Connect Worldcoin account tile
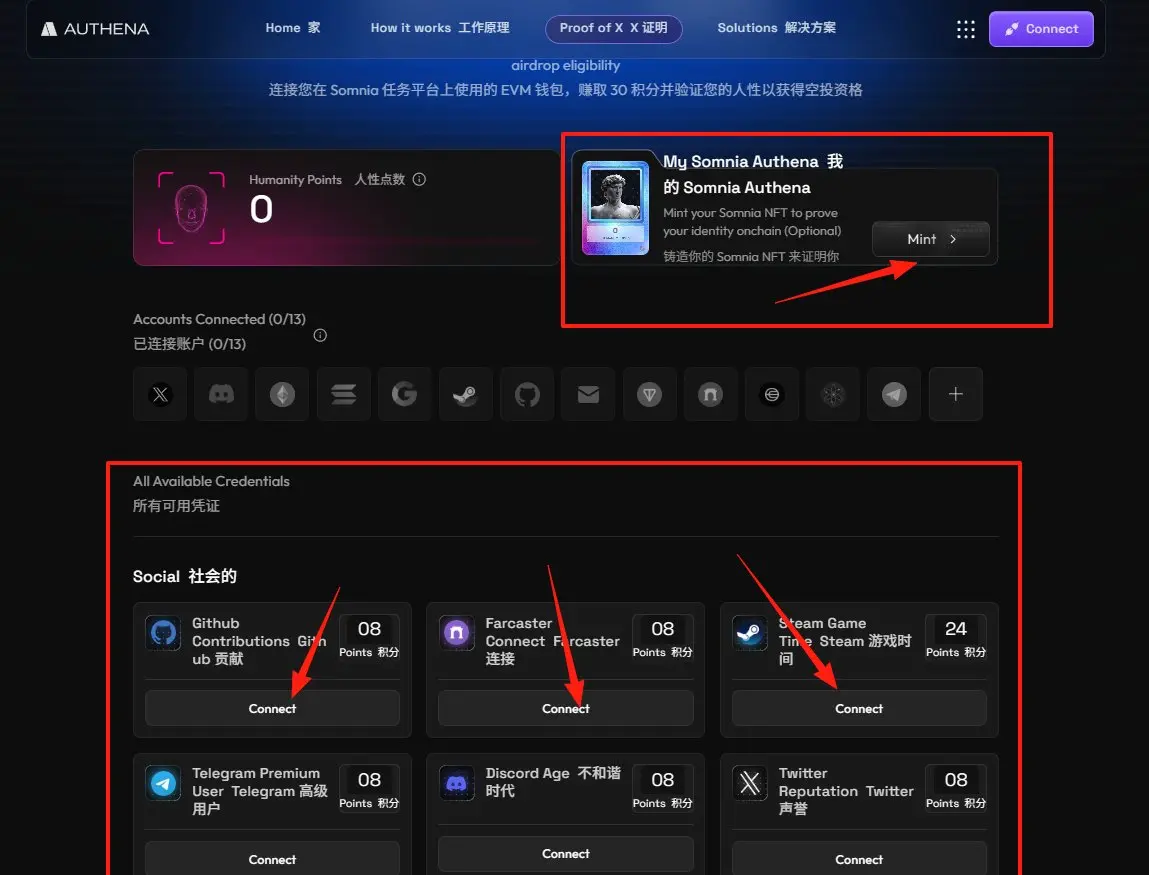This screenshot has width=1149, height=875. pyautogui.click(x=772, y=394)
